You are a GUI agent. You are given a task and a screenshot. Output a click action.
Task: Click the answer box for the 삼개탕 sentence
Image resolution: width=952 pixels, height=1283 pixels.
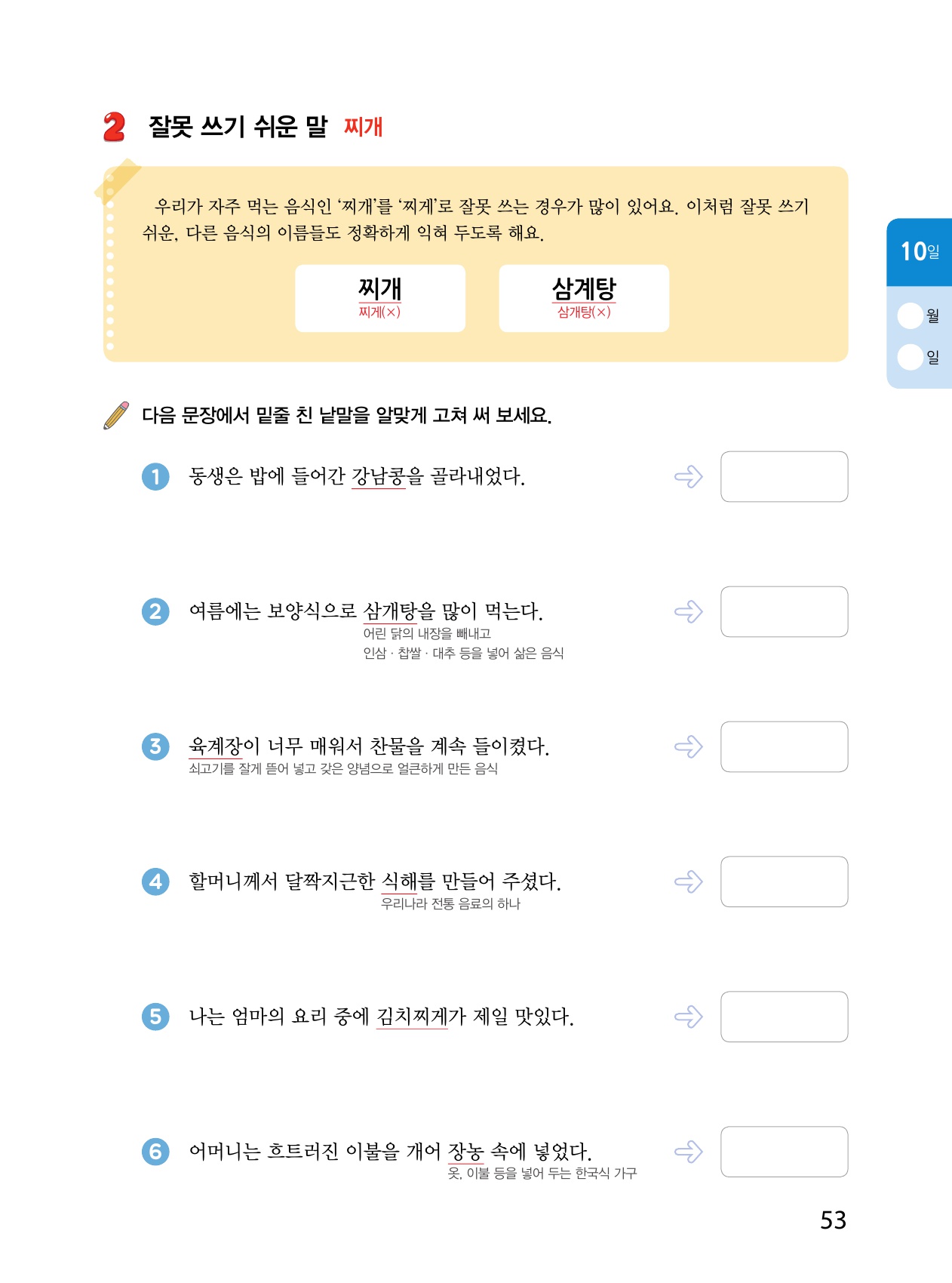click(784, 611)
